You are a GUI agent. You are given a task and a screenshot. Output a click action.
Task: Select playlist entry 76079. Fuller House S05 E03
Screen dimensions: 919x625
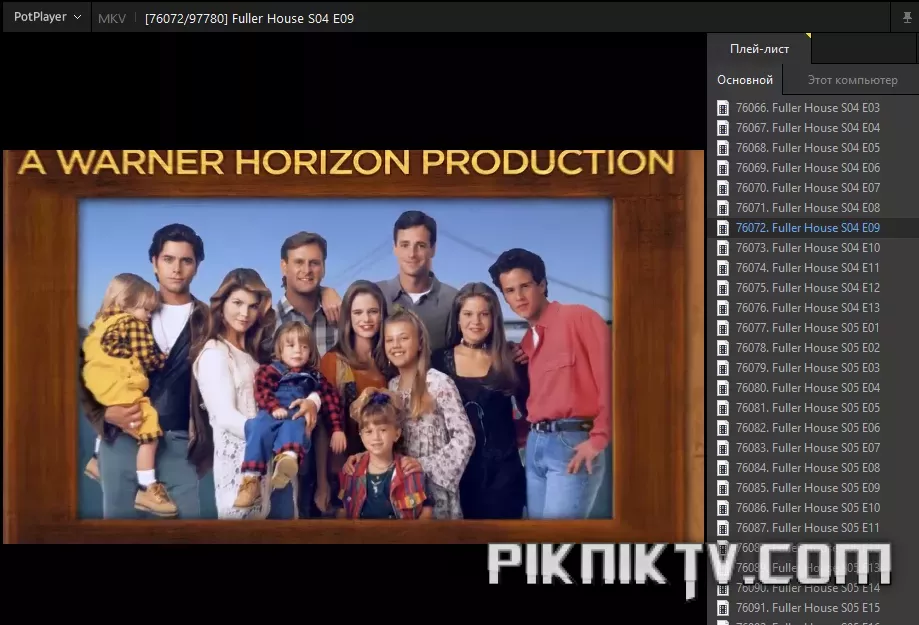pyautogui.click(x=813, y=368)
